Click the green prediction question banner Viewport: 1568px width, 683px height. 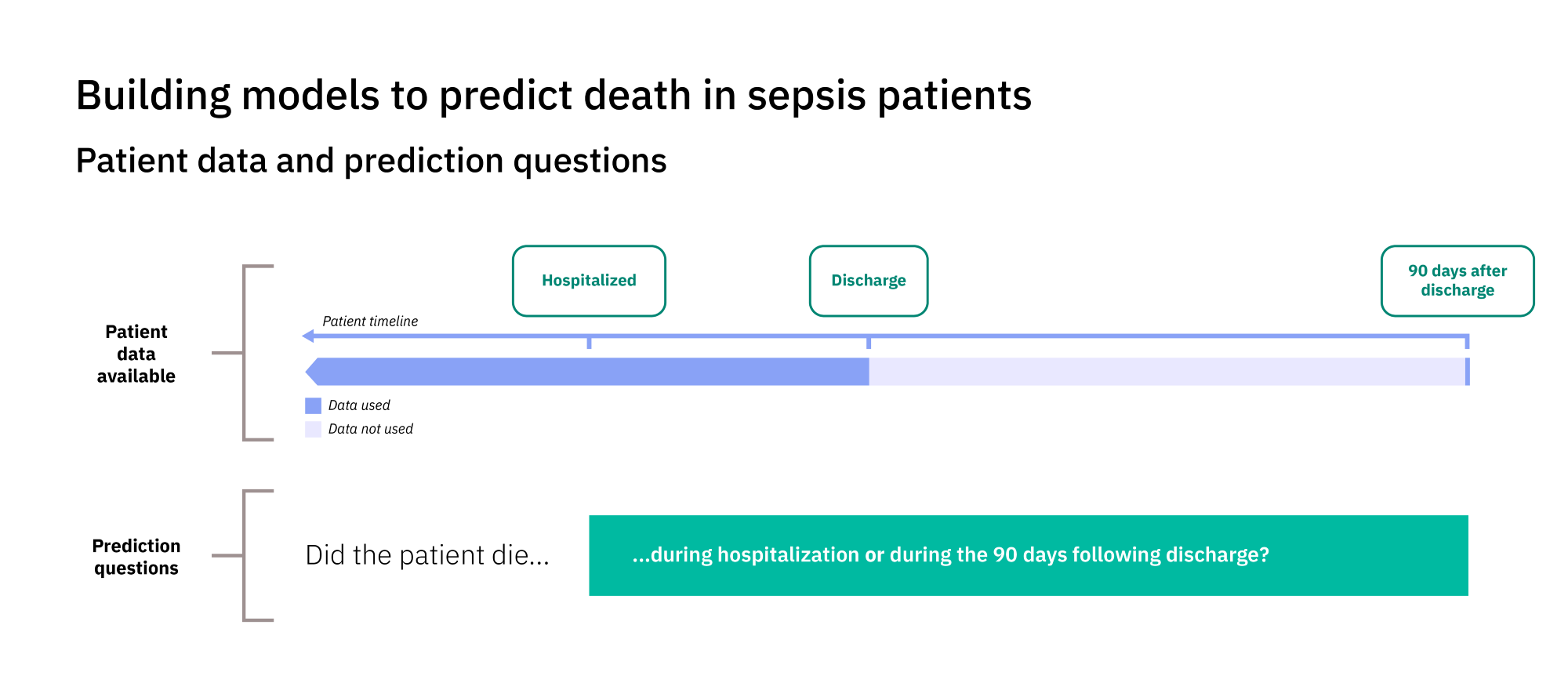[x=1028, y=555]
